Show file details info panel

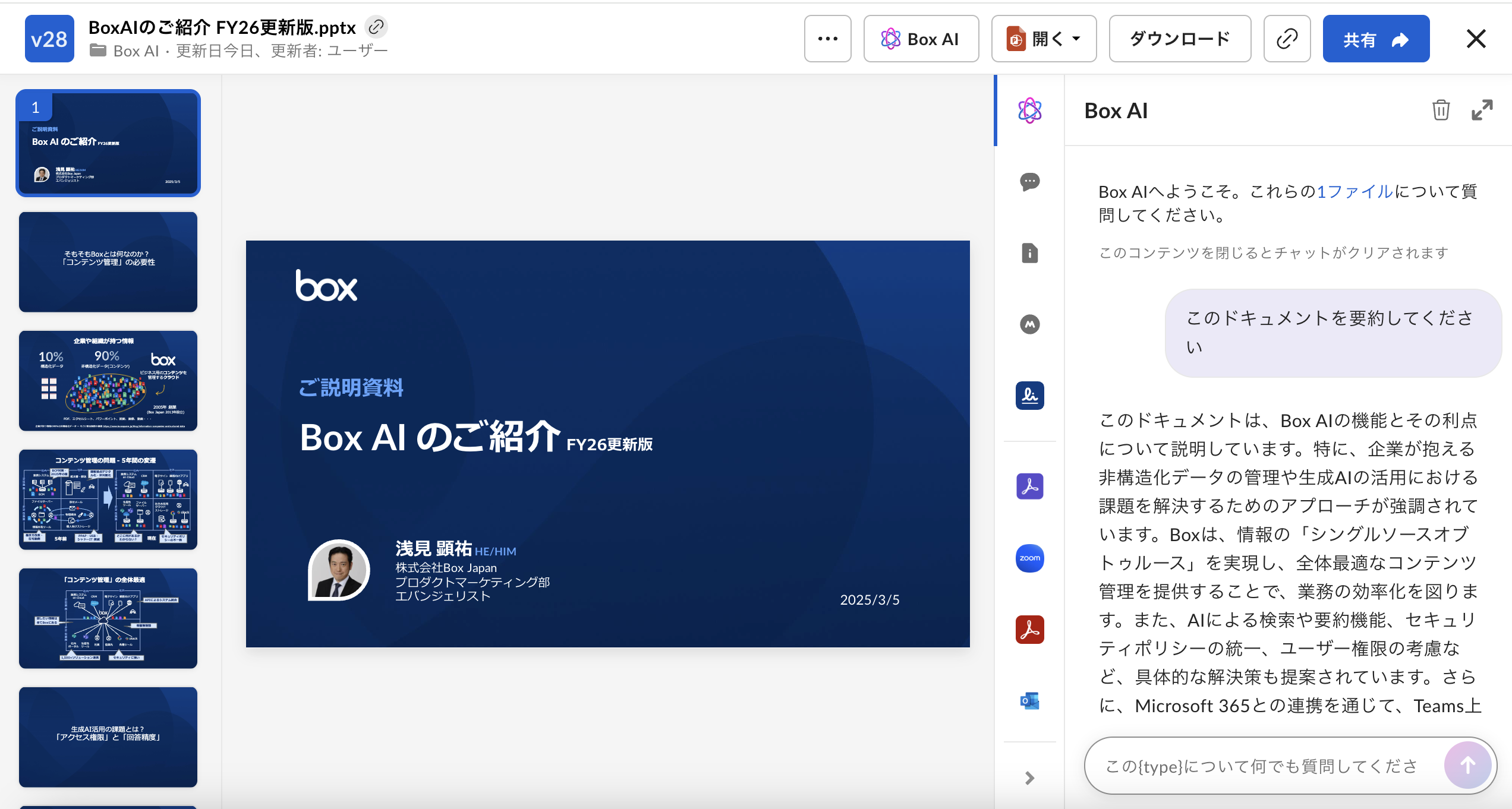(1029, 253)
